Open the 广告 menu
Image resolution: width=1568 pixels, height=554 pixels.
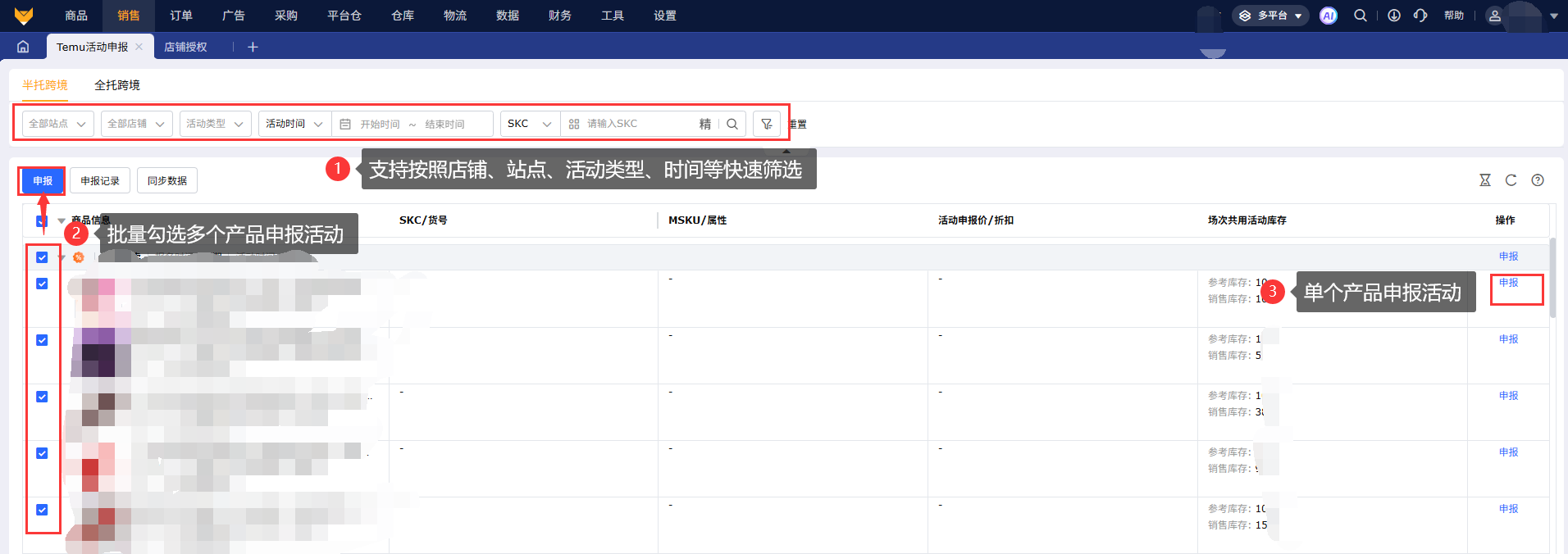click(x=234, y=16)
